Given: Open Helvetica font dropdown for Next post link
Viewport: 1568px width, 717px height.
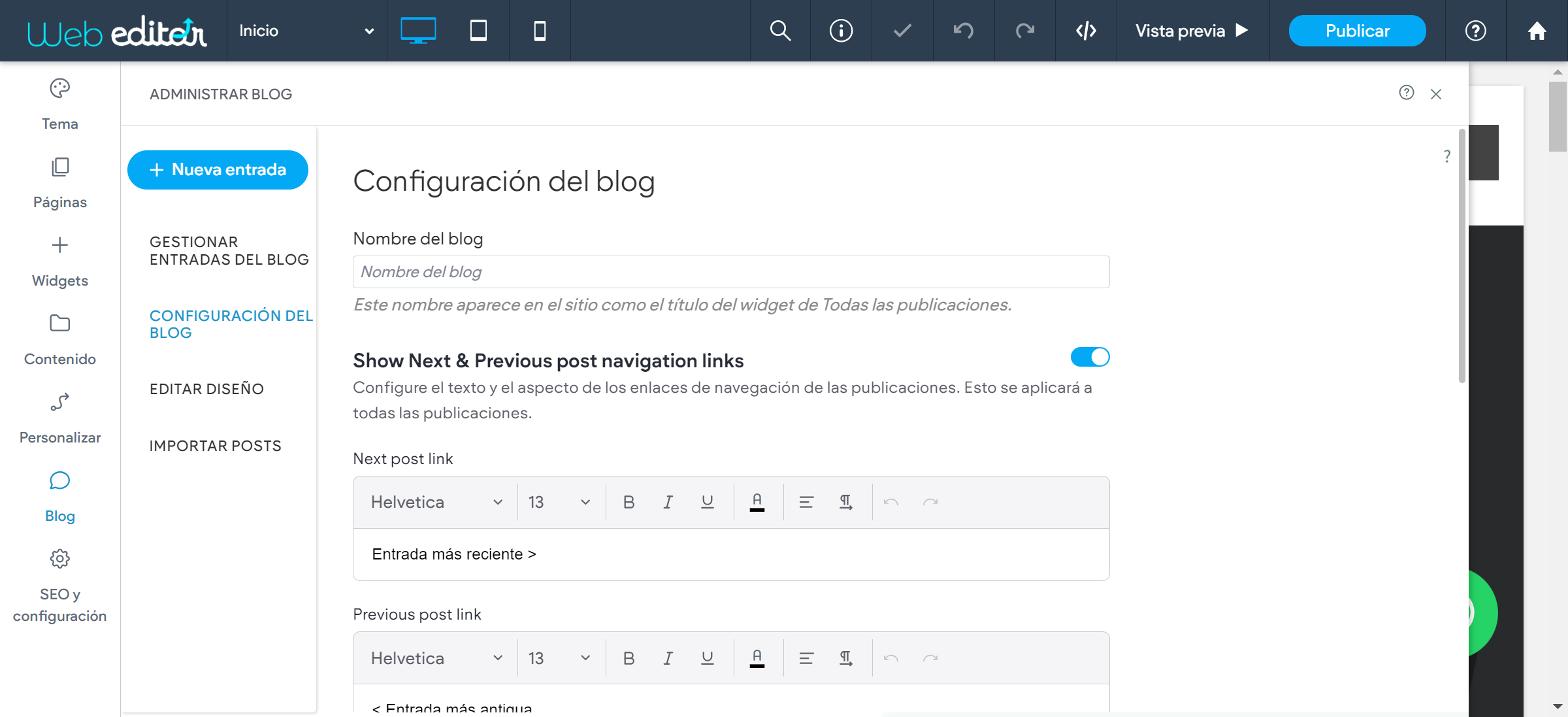Looking at the screenshot, I should click(436, 502).
